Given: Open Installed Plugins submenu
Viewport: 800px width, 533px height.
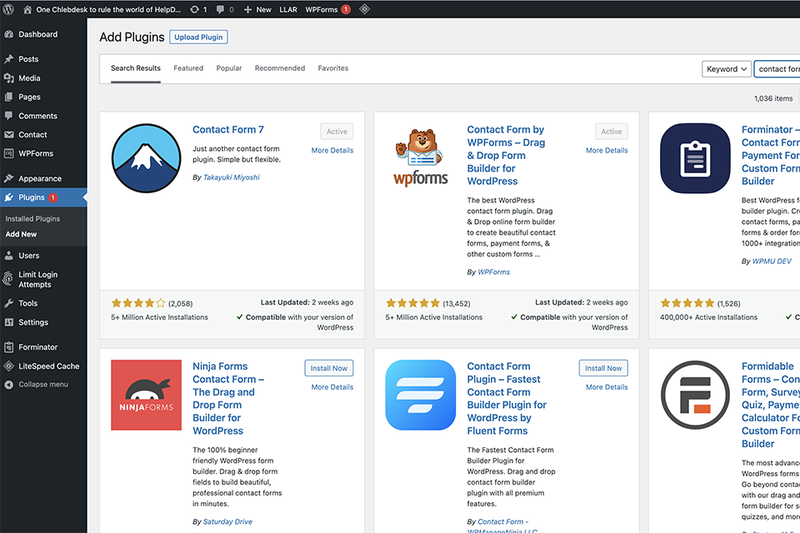Looking at the screenshot, I should 33,219.
